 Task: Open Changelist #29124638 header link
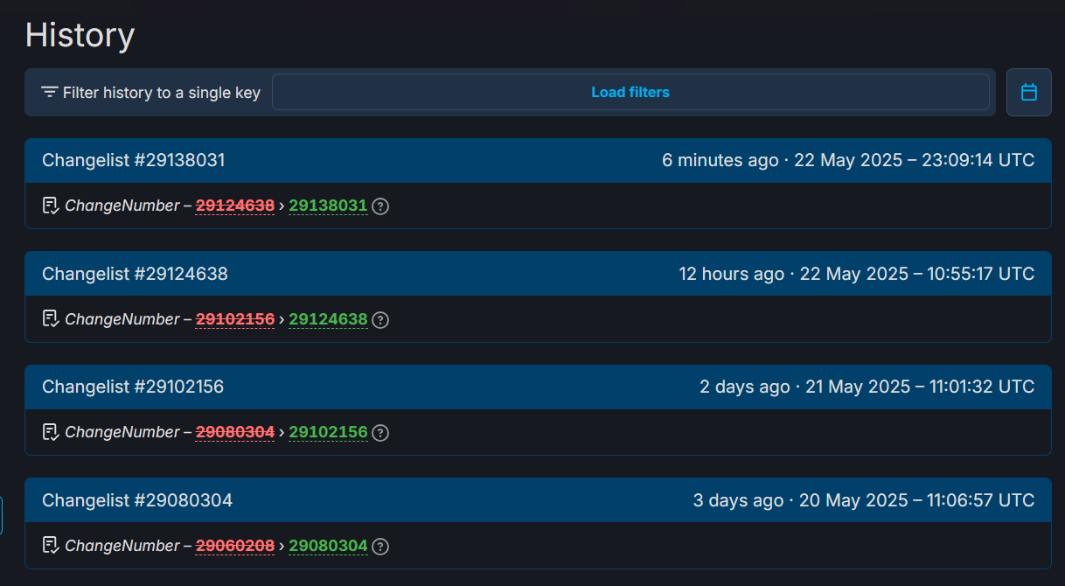(x=134, y=273)
